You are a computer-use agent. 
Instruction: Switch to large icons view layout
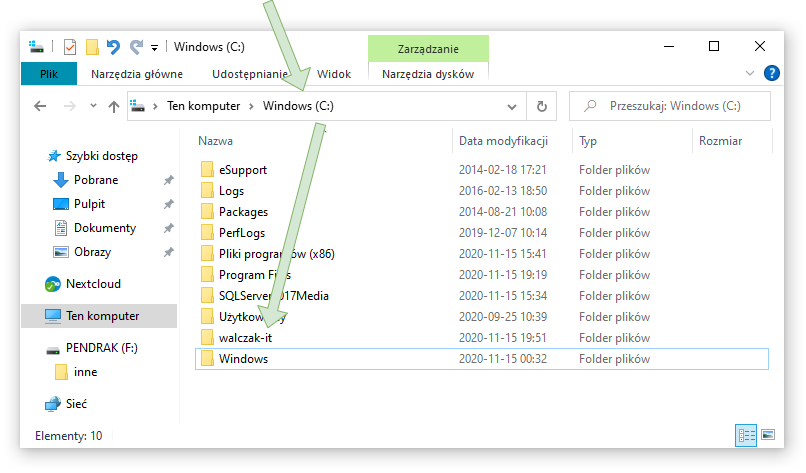point(768,435)
